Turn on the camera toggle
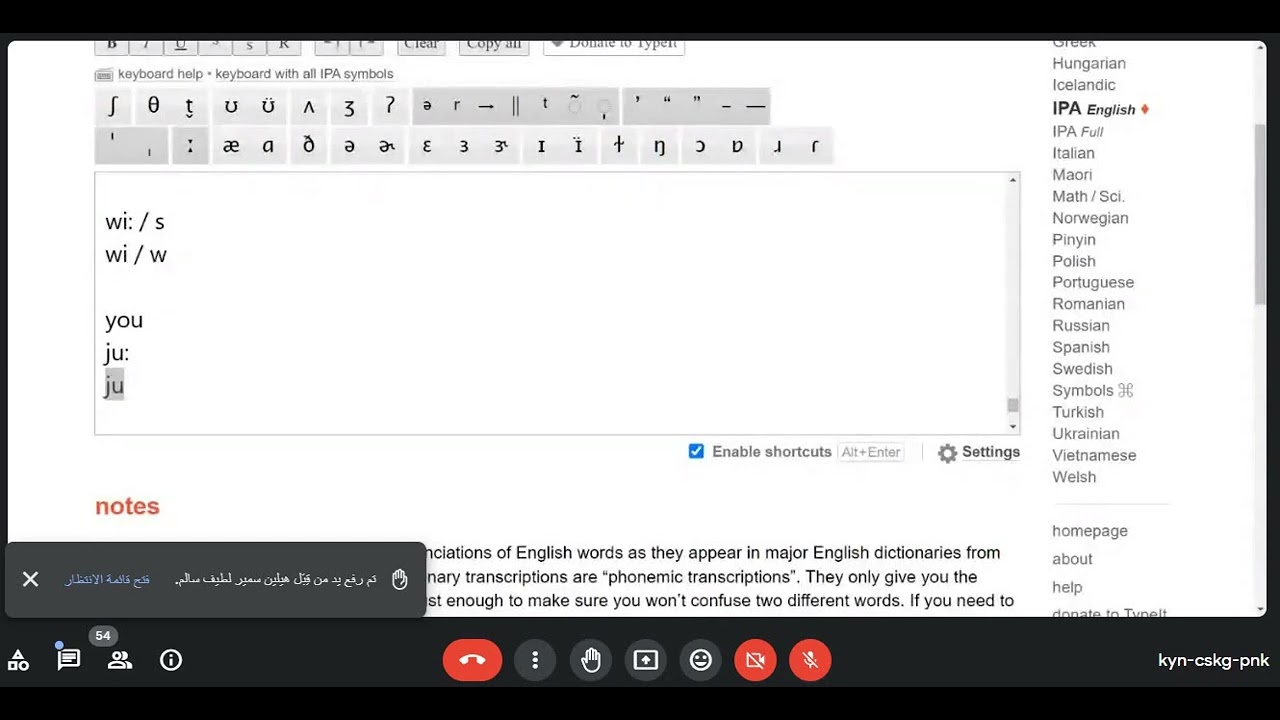This screenshot has height=720, width=1280. [x=756, y=660]
